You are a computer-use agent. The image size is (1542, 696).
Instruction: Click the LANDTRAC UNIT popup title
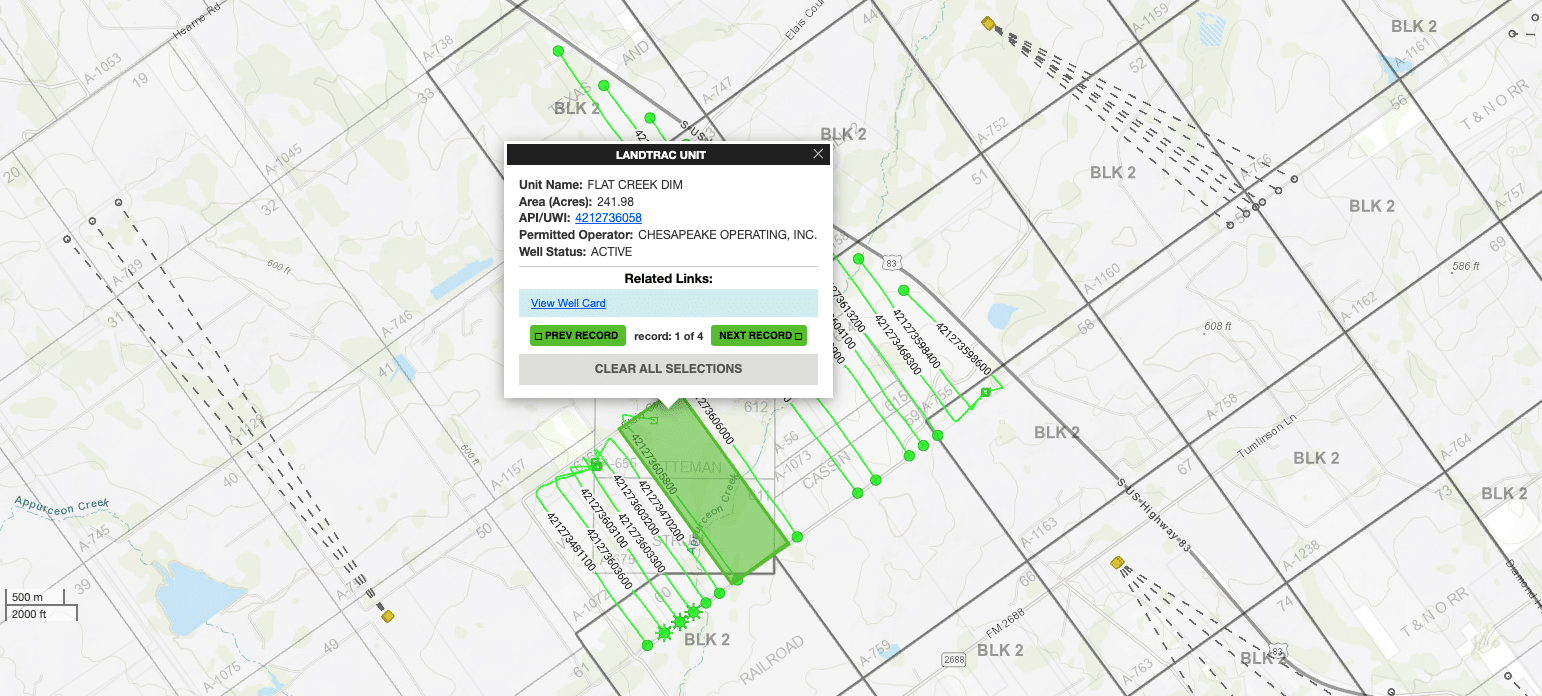(x=661, y=155)
